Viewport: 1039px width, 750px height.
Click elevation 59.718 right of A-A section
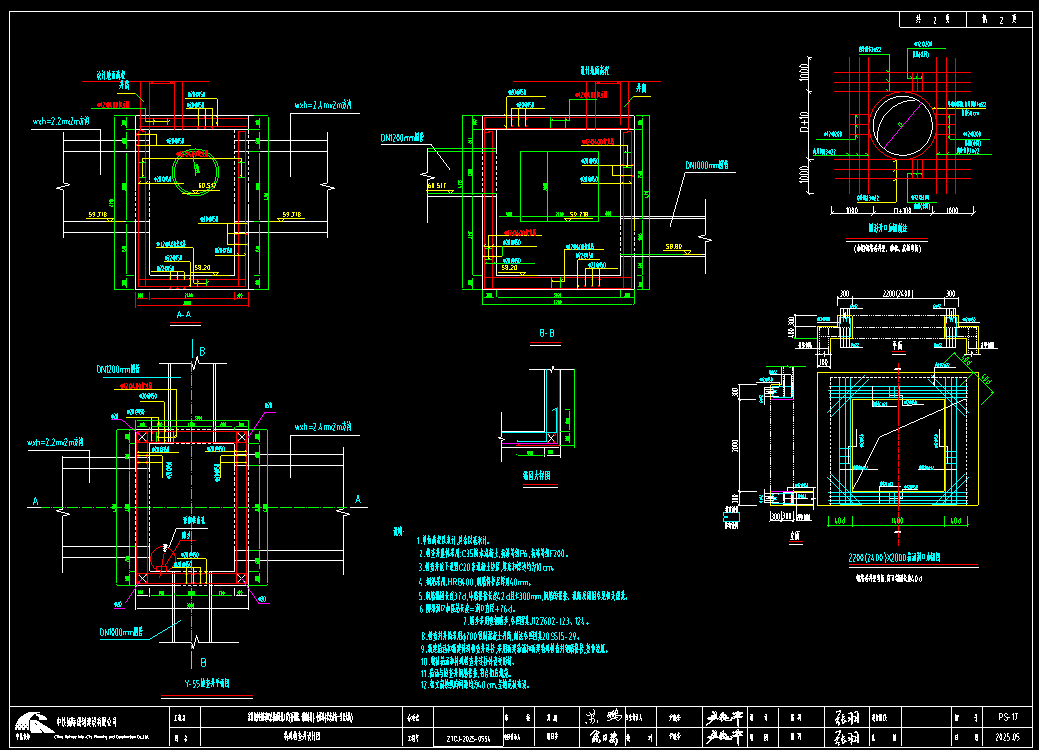click(292, 215)
